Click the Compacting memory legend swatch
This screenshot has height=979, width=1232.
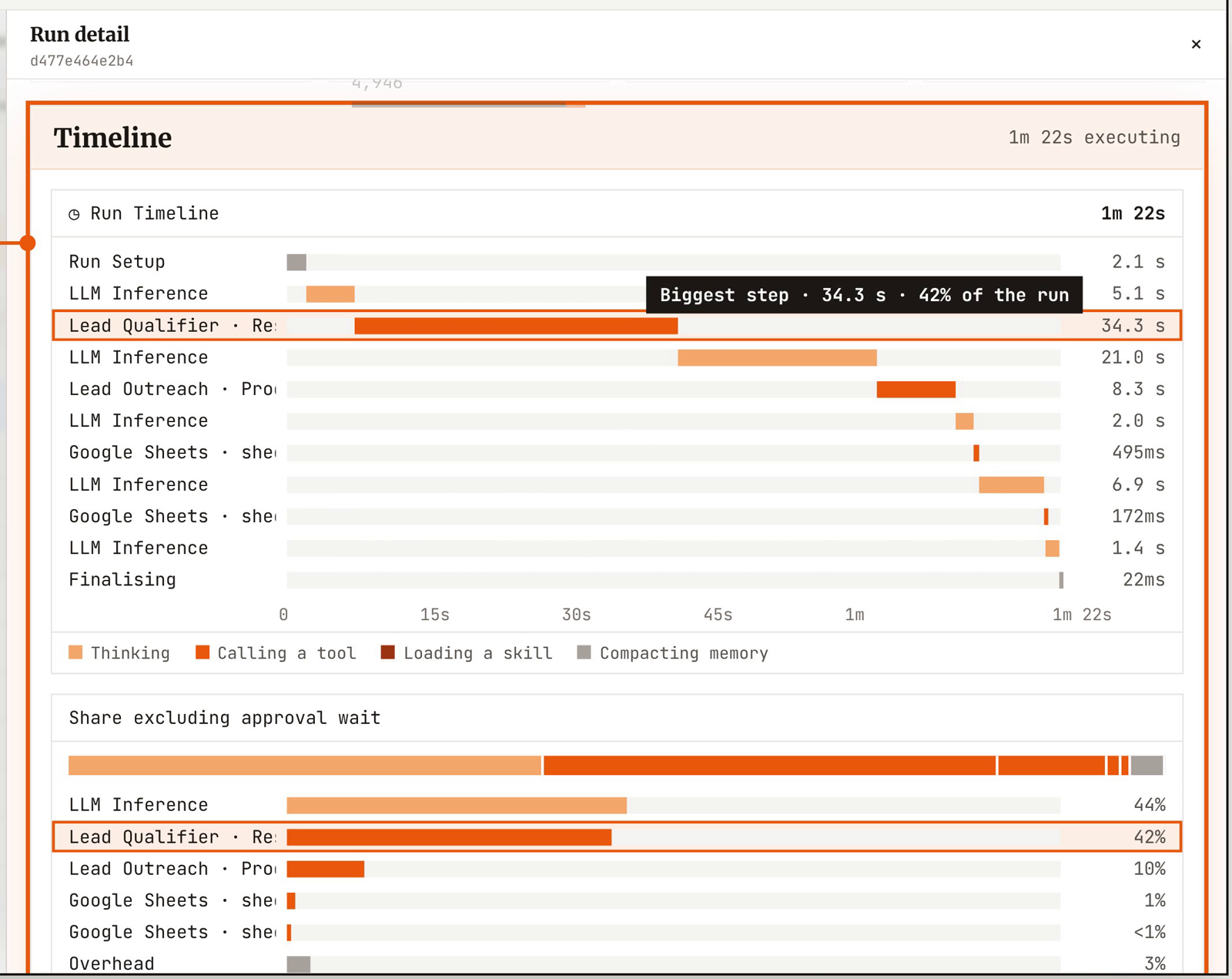click(x=584, y=652)
